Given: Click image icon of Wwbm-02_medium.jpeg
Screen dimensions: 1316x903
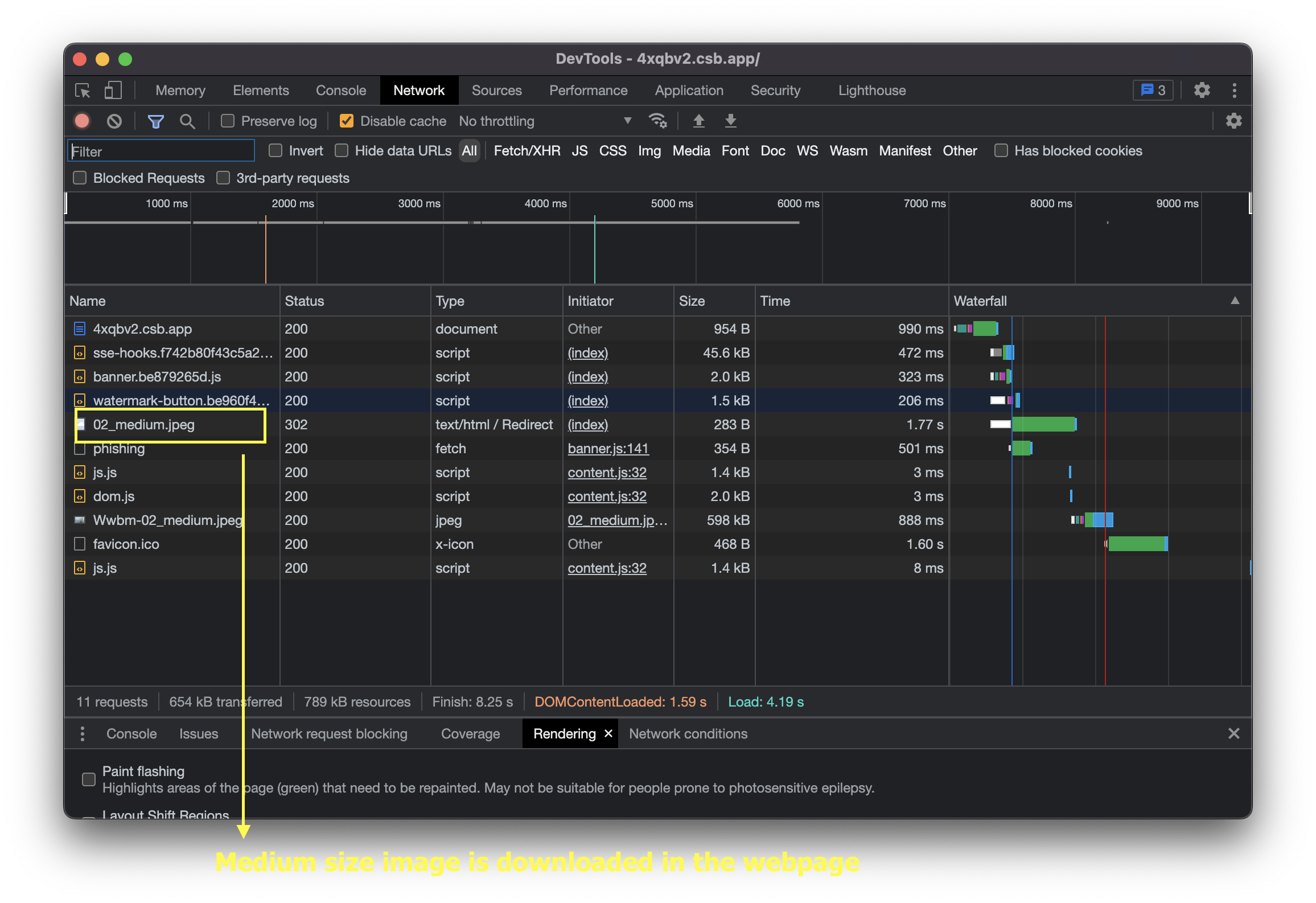Looking at the screenshot, I should coord(80,520).
